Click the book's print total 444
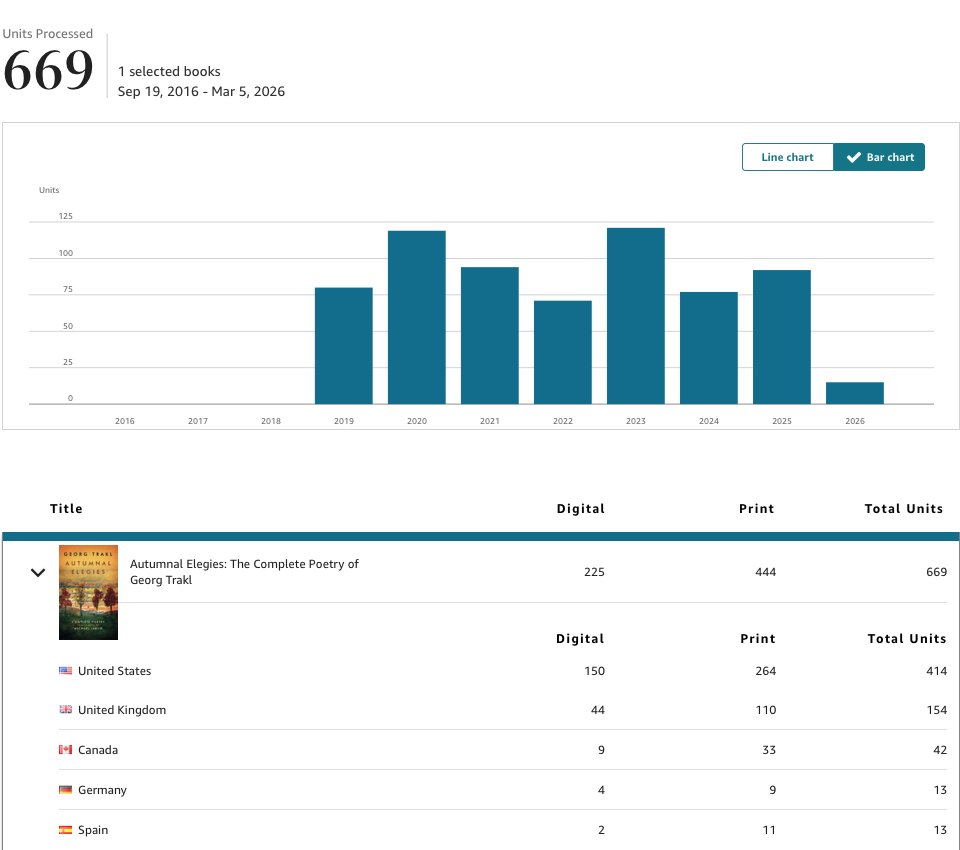Image resolution: width=960 pixels, height=850 pixels. tap(765, 572)
